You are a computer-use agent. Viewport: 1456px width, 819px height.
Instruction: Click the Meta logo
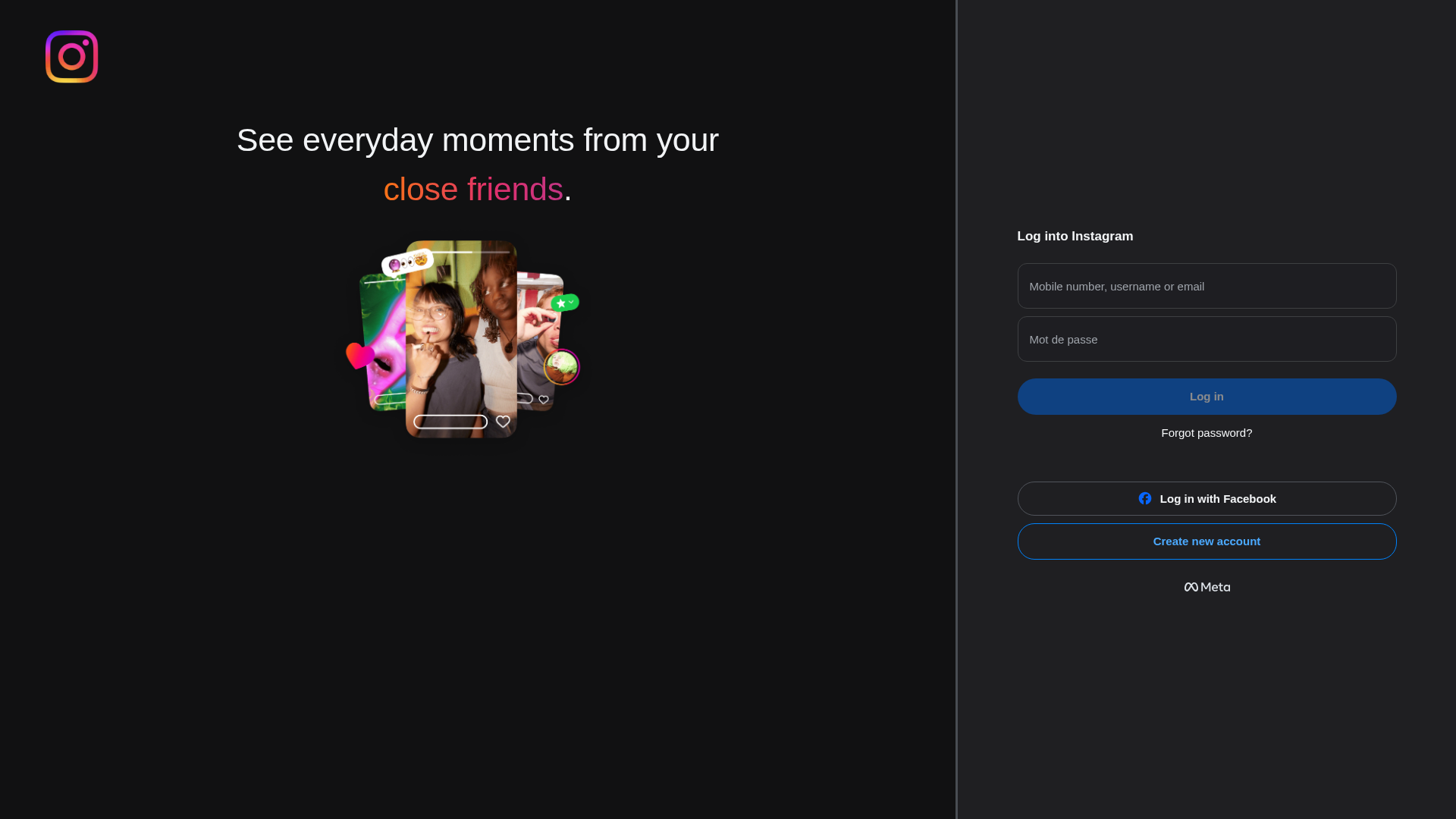1207,587
